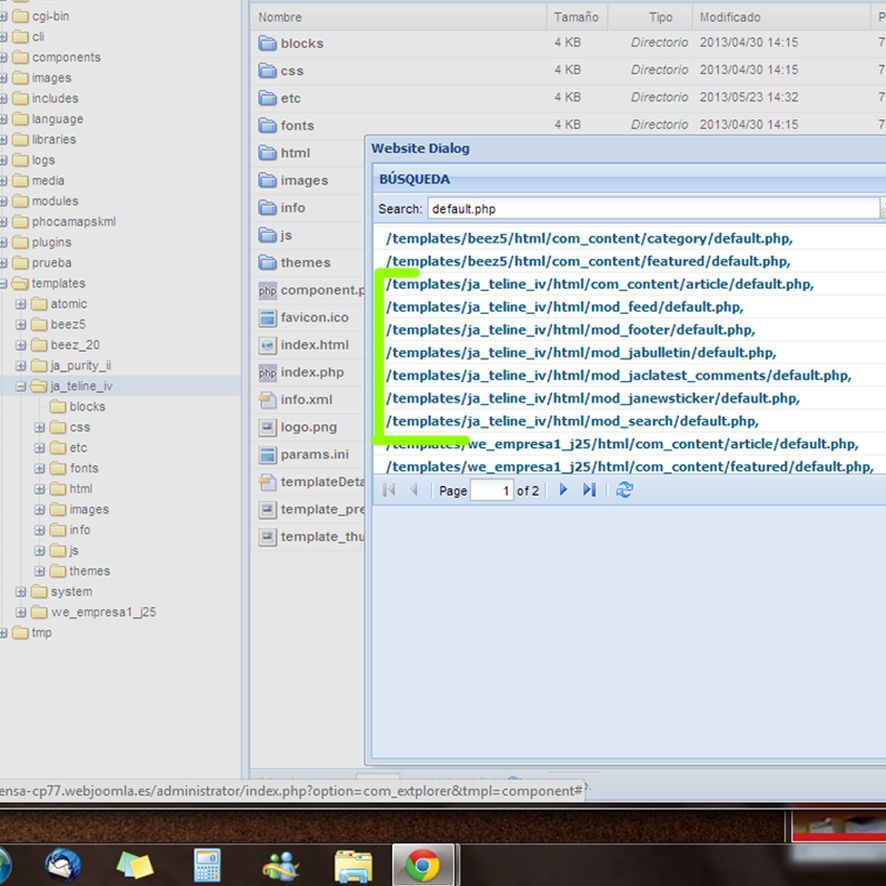Select the cgi-bin folder in the tree
This screenshot has width=886, height=886.
[50, 16]
